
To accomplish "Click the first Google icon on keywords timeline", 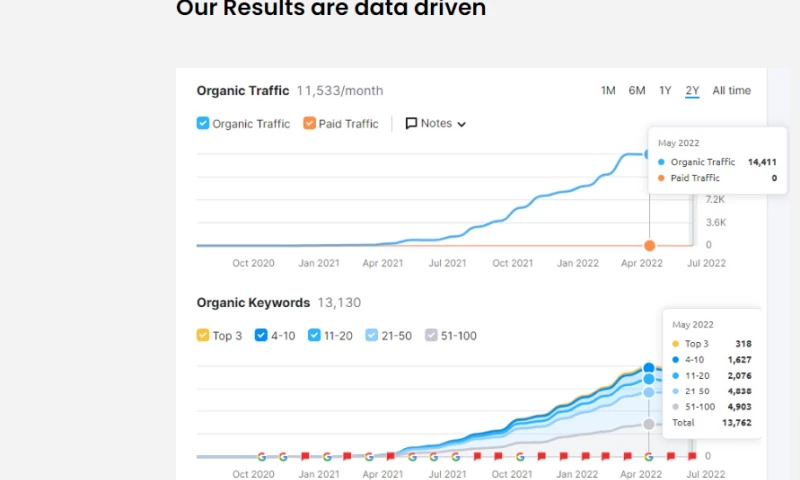I will tap(262, 456).
